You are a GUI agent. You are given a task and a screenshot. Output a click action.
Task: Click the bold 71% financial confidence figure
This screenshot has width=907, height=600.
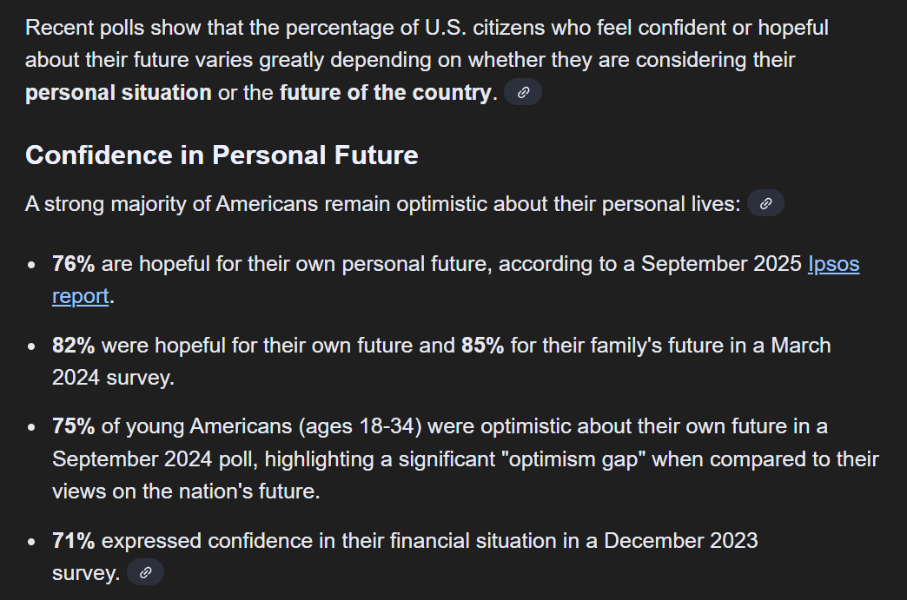(73, 541)
